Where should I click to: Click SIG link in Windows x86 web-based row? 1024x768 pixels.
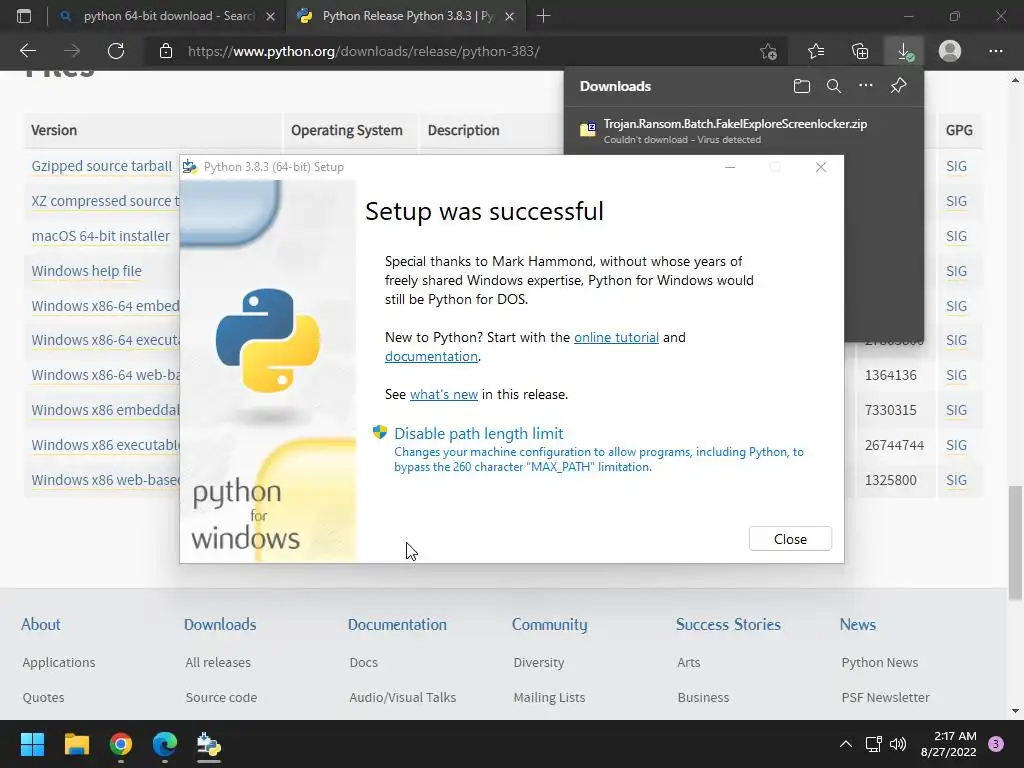(x=956, y=480)
